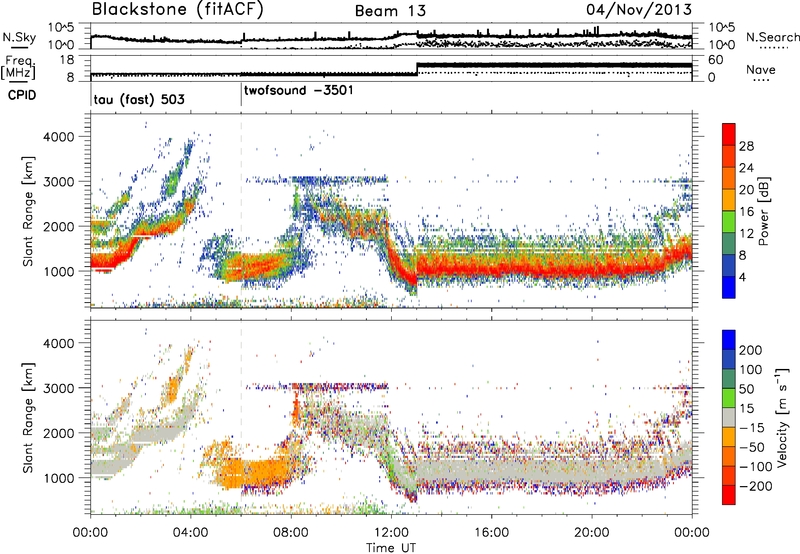This screenshot has width=800, height=554.
Task: Click the 'Time UT' axis label
Action: (391, 547)
